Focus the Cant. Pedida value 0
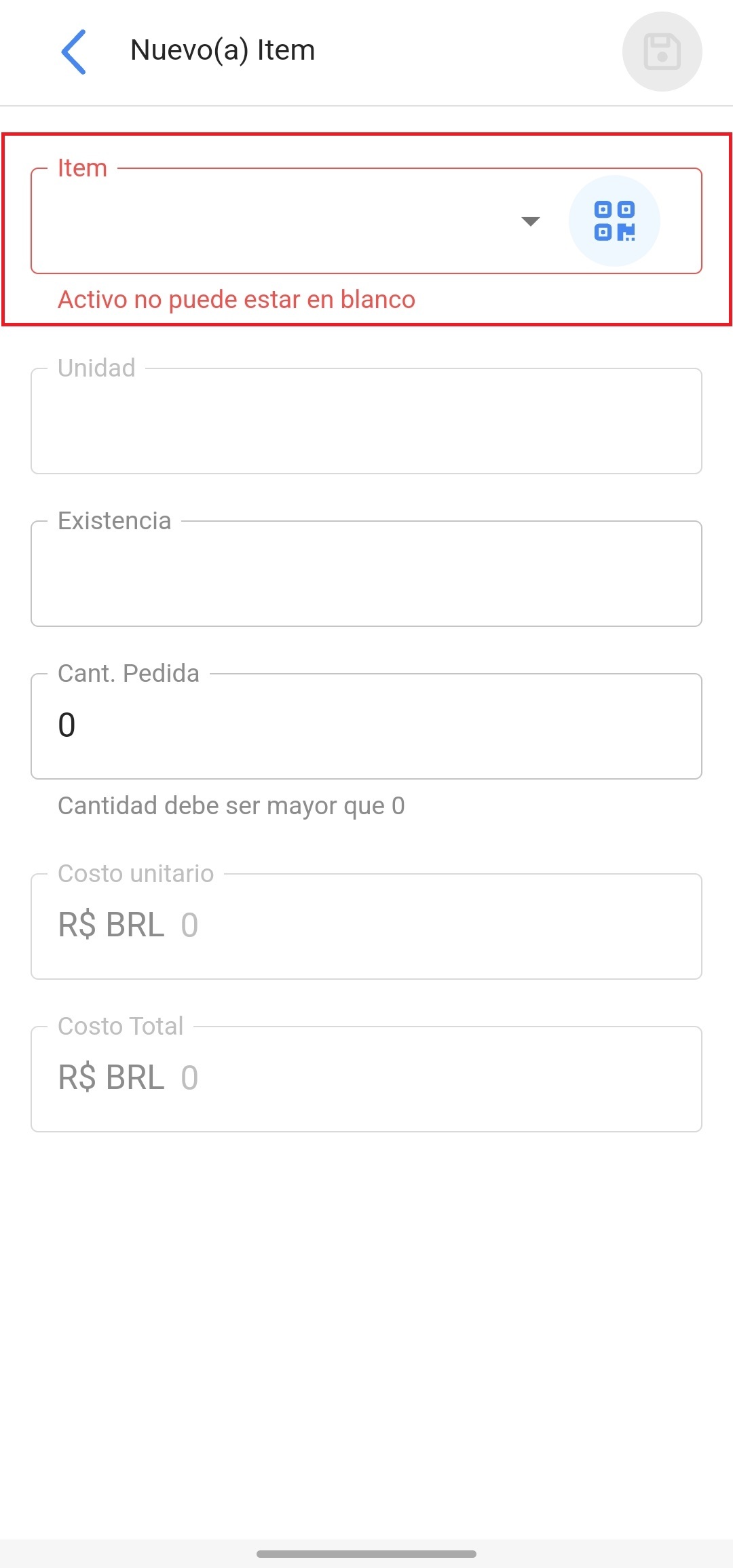Screen dimensions: 733x1568 pos(67,725)
